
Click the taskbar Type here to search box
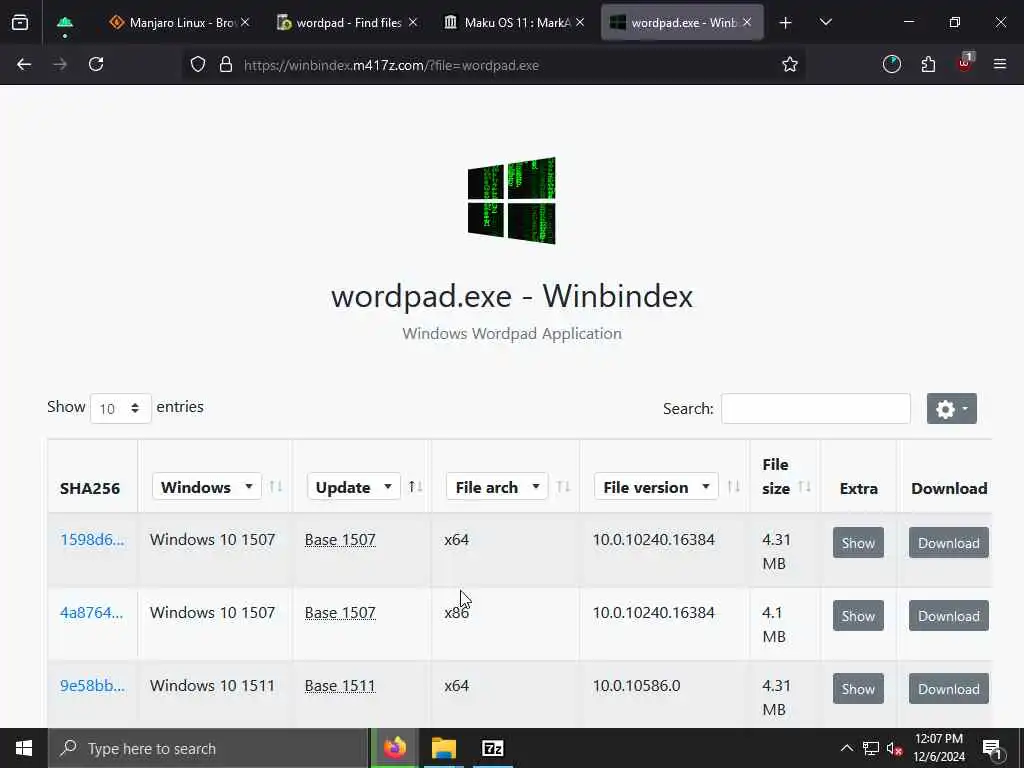pyautogui.click(x=208, y=748)
